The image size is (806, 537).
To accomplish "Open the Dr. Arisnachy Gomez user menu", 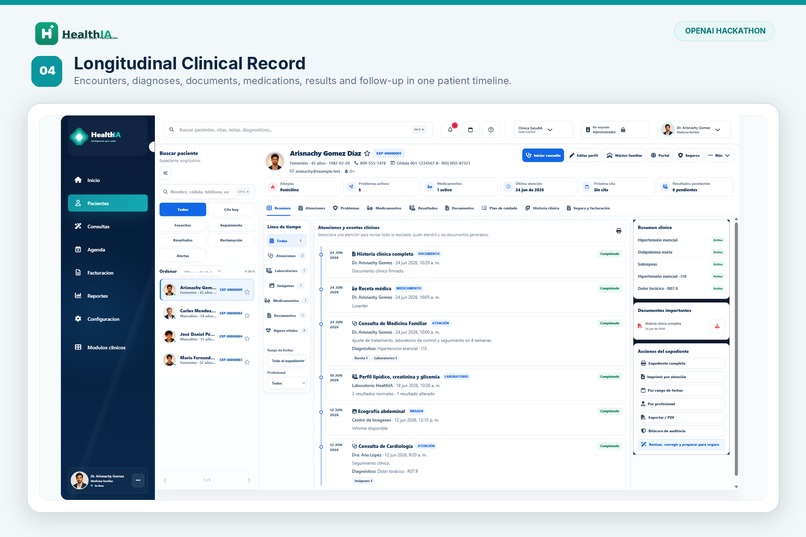I will [693, 129].
